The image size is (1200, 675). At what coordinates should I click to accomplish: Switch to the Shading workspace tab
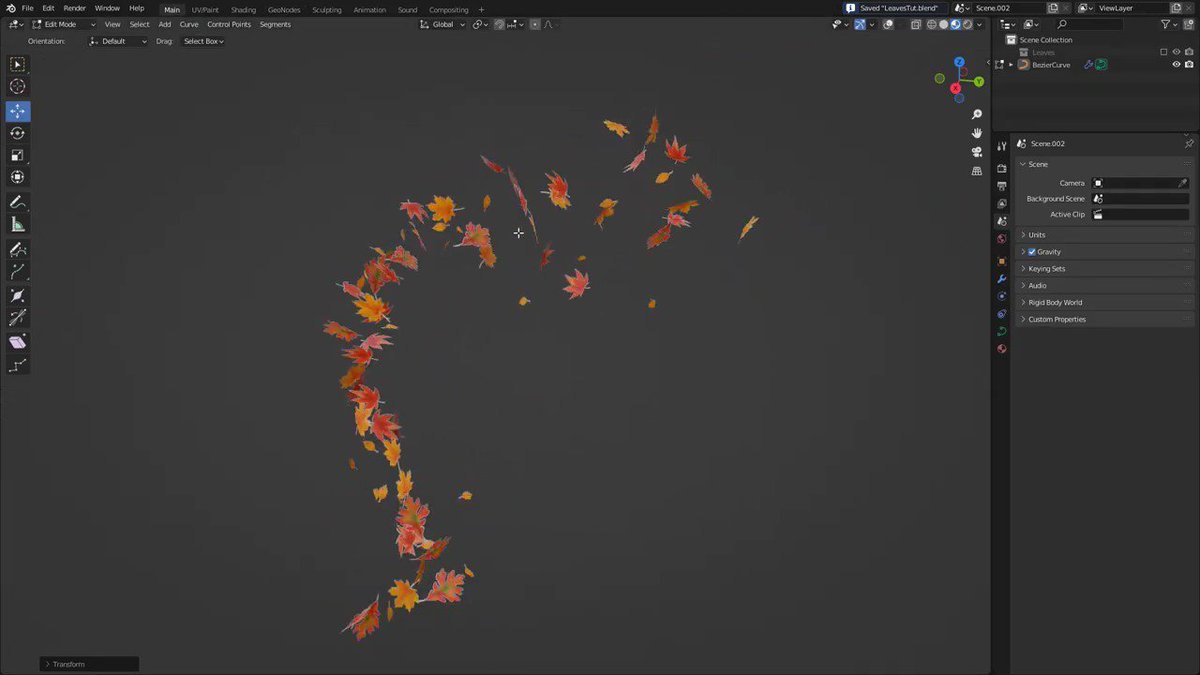[243, 9]
